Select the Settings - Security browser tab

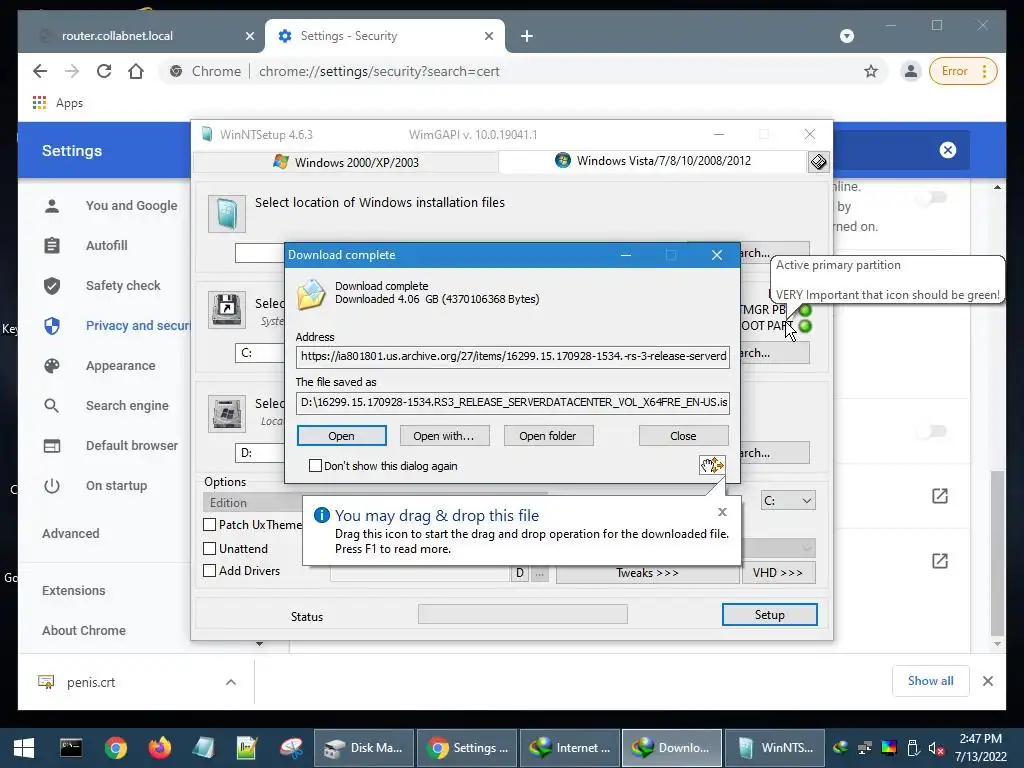pos(385,36)
